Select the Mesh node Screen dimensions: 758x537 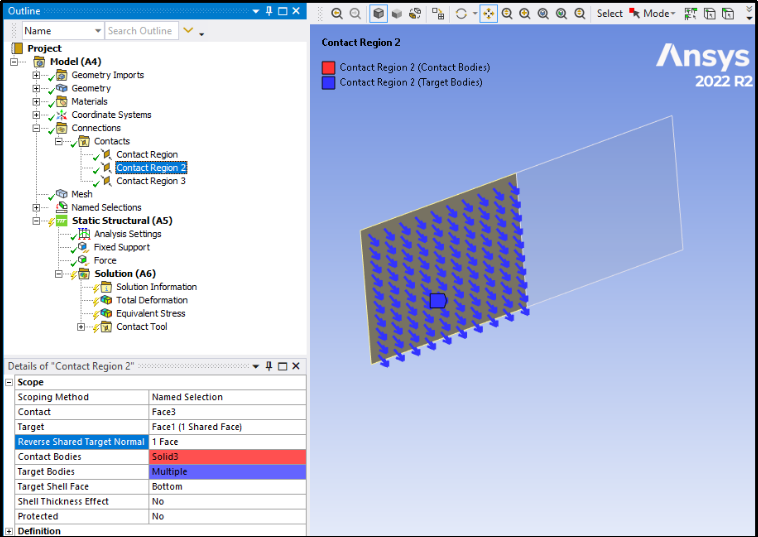pyautogui.click(x=82, y=194)
